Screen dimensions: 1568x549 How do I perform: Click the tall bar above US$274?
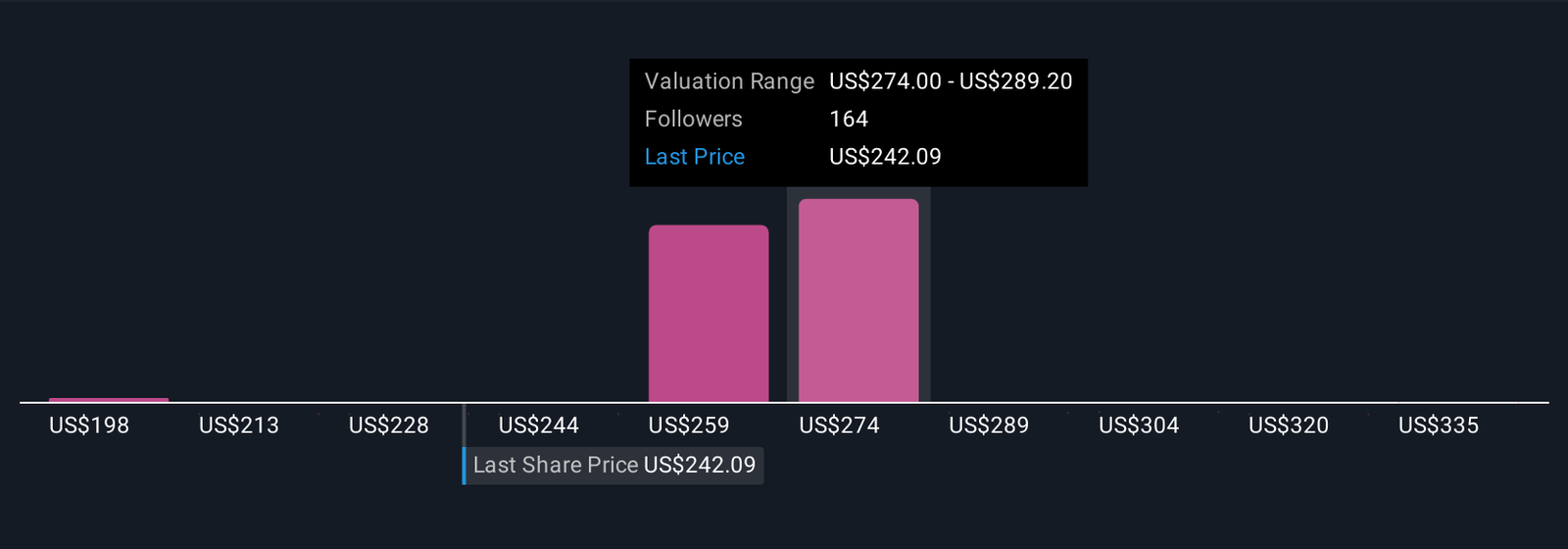click(x=858, y=300)
